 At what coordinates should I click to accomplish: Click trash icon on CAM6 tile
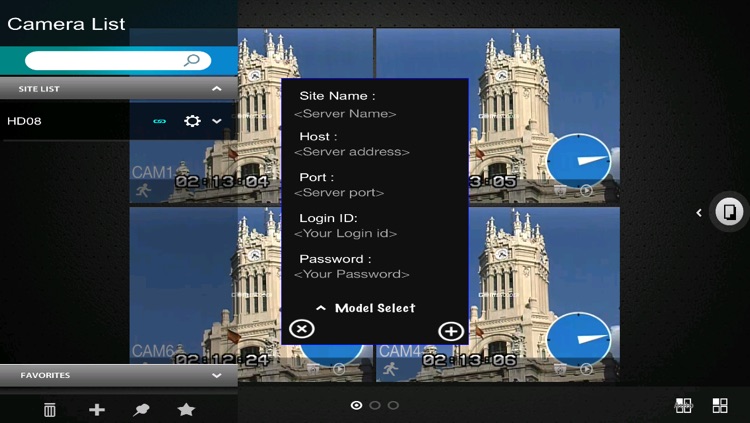(x=313, y=369)
